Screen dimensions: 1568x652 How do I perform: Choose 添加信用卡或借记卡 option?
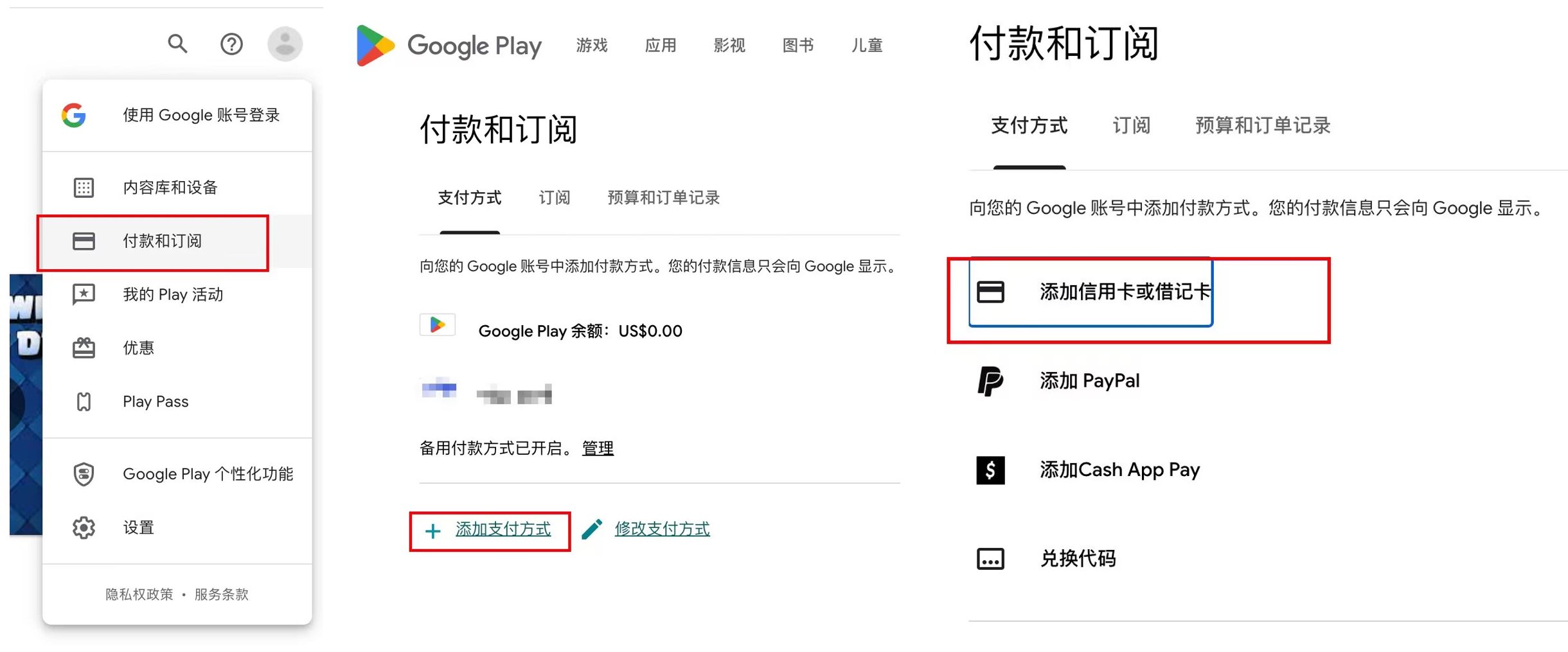(1091, 292)
